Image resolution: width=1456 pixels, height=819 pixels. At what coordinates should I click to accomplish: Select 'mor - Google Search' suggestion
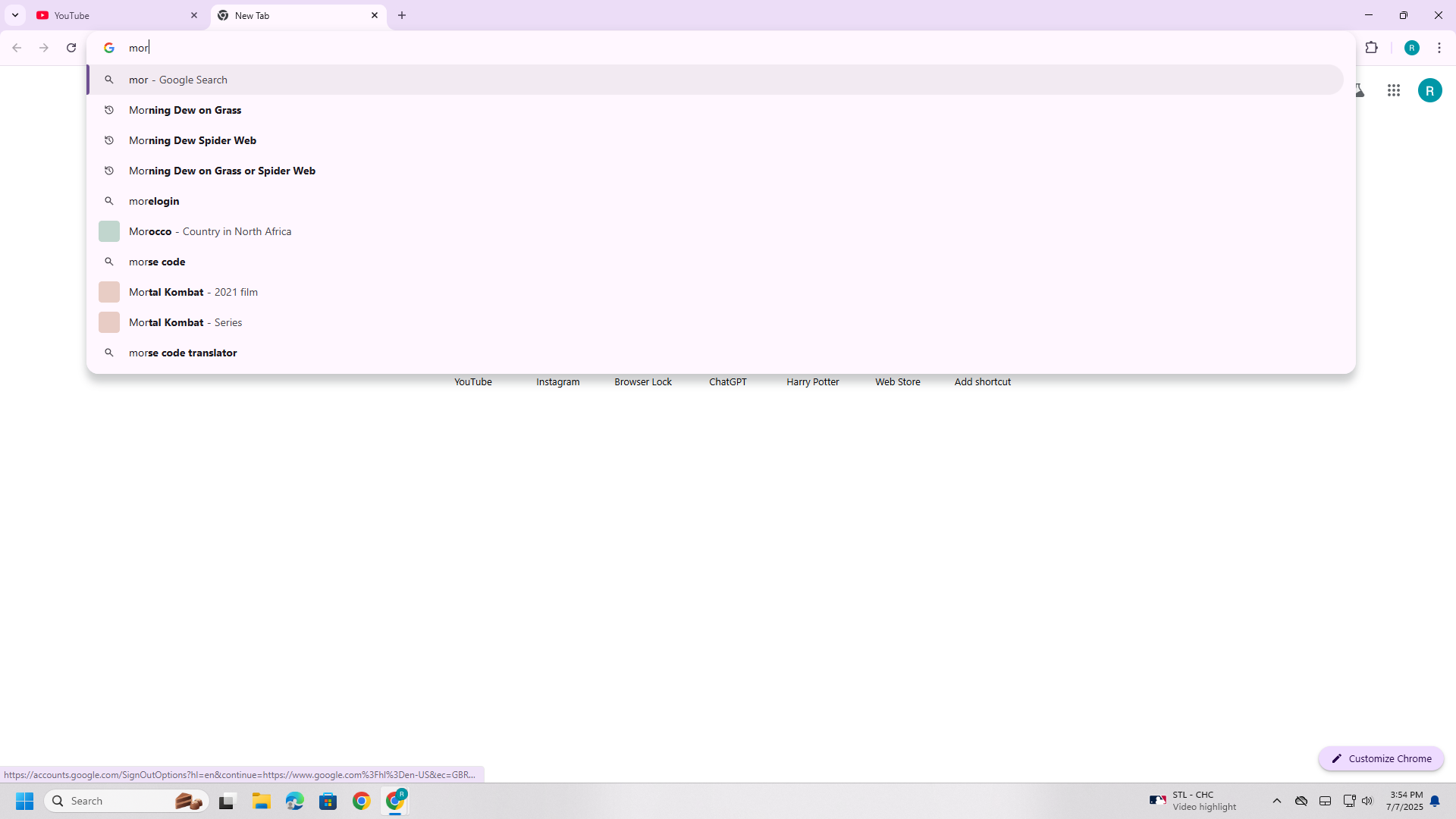(715, 80)
